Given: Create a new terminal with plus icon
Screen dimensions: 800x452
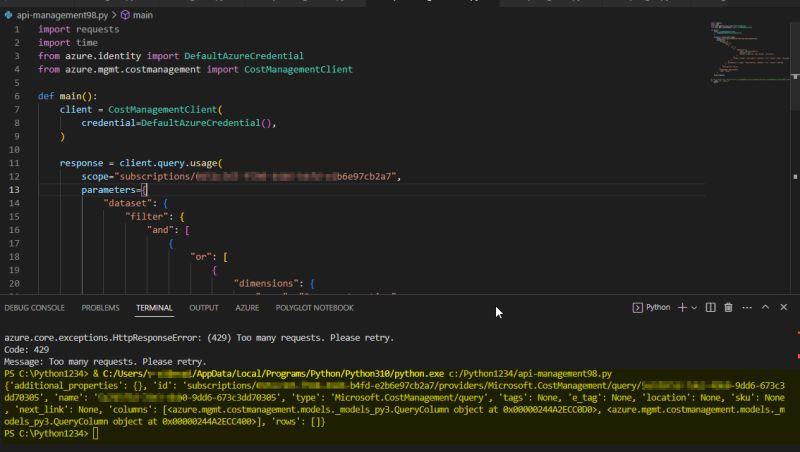Looking at the screenshot, I should (x=682, y=308).
